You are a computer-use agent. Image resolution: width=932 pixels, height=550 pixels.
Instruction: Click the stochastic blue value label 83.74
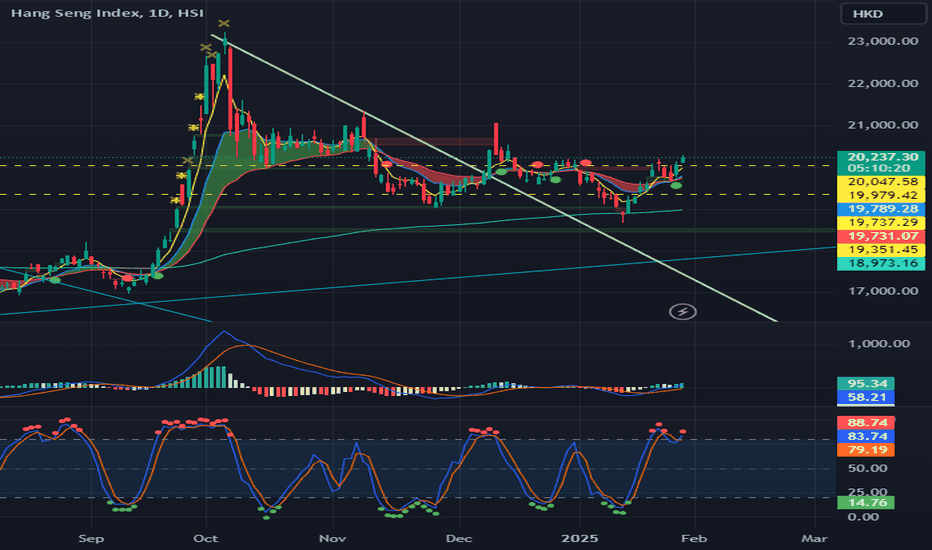tap(866, 436)
